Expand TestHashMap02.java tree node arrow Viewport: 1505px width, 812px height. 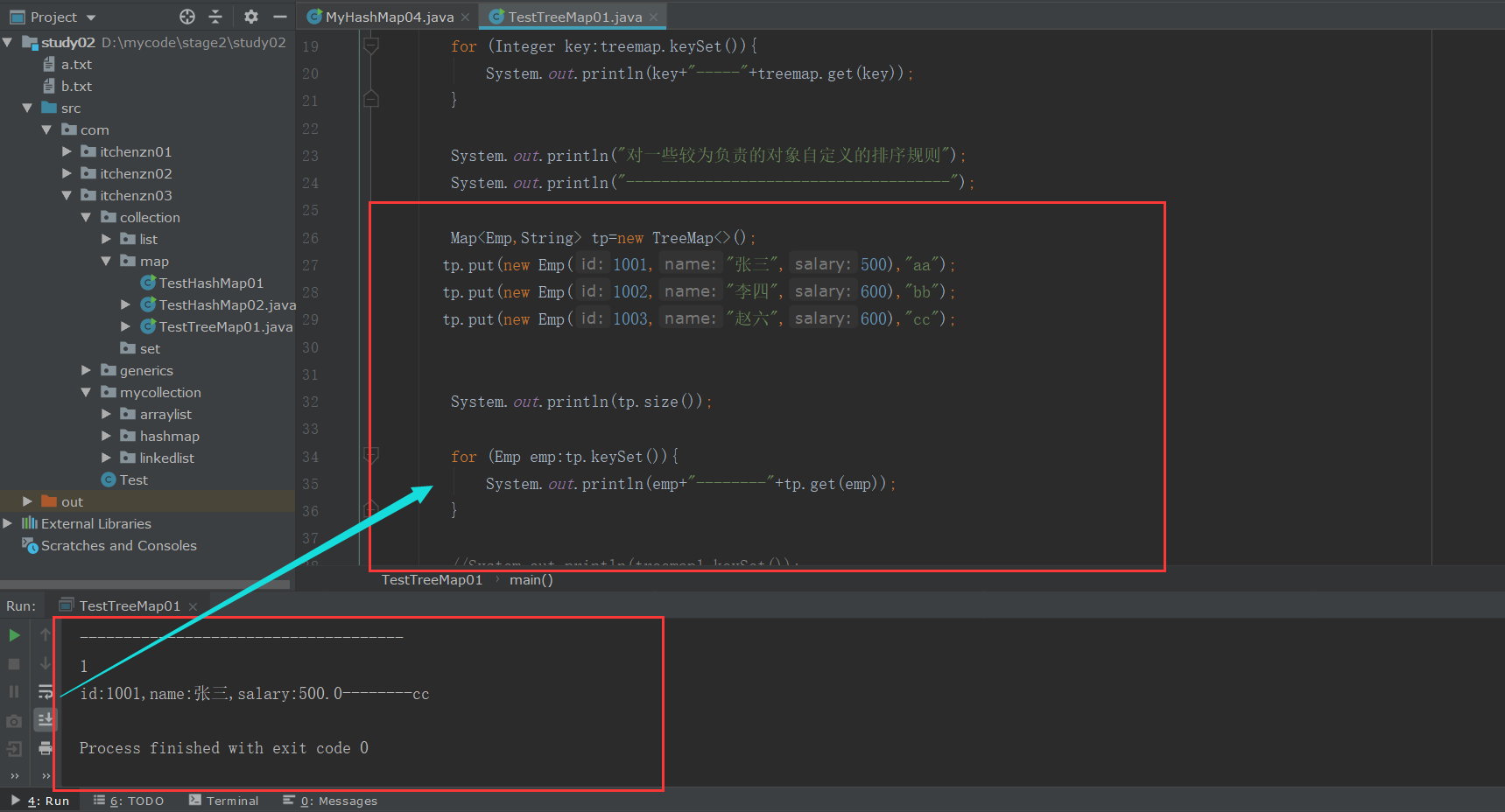pos(125,304)
